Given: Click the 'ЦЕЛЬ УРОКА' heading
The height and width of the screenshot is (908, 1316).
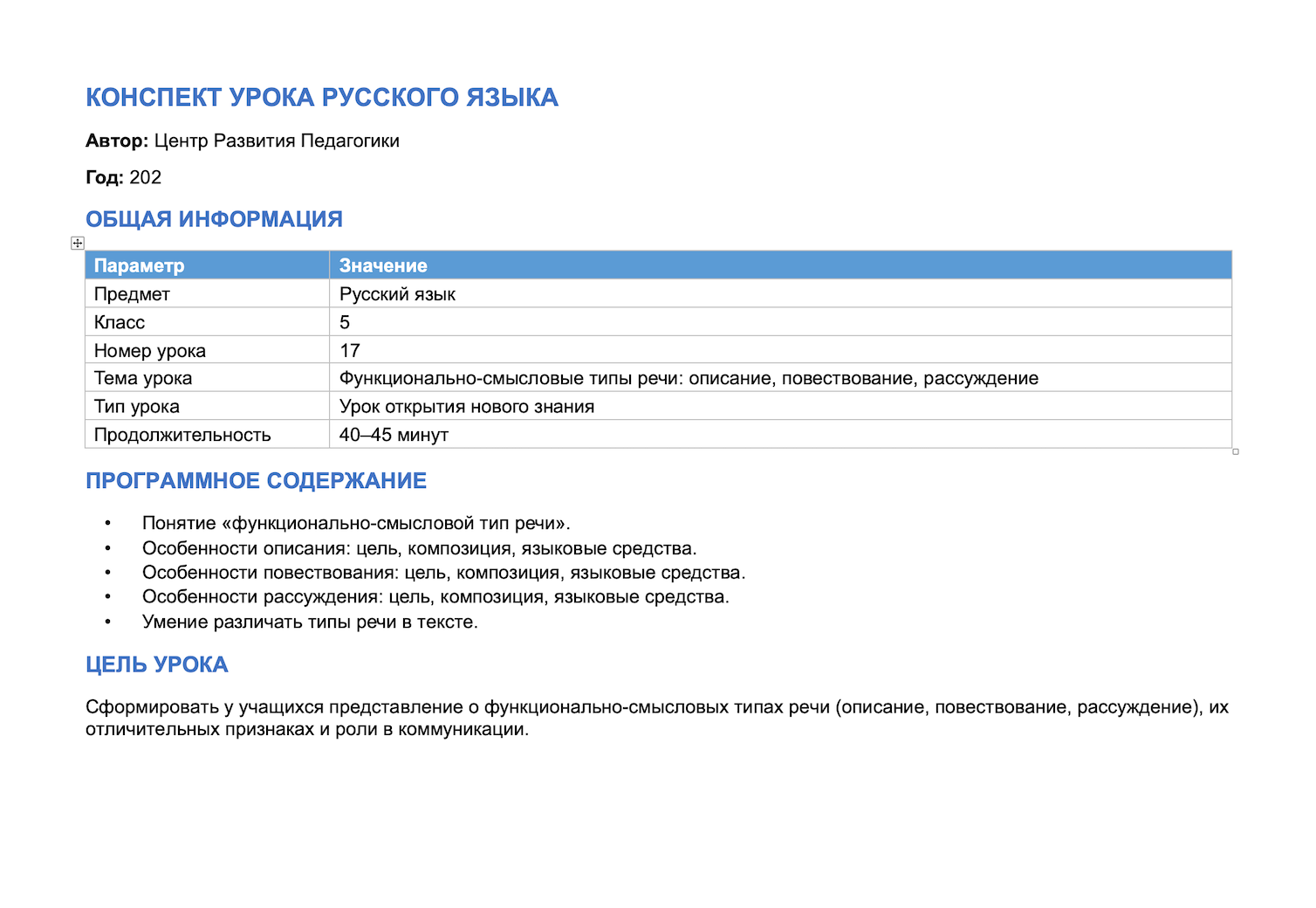Looking at the screenshot, I should (156, 664).
